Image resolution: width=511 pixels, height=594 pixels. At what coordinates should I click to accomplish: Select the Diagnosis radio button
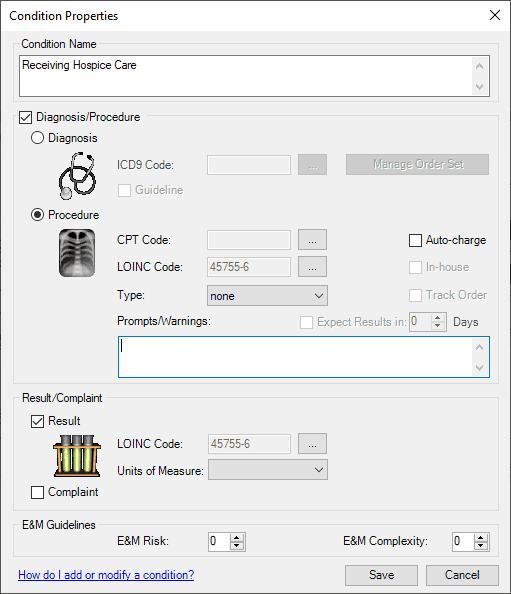point(37,138)
